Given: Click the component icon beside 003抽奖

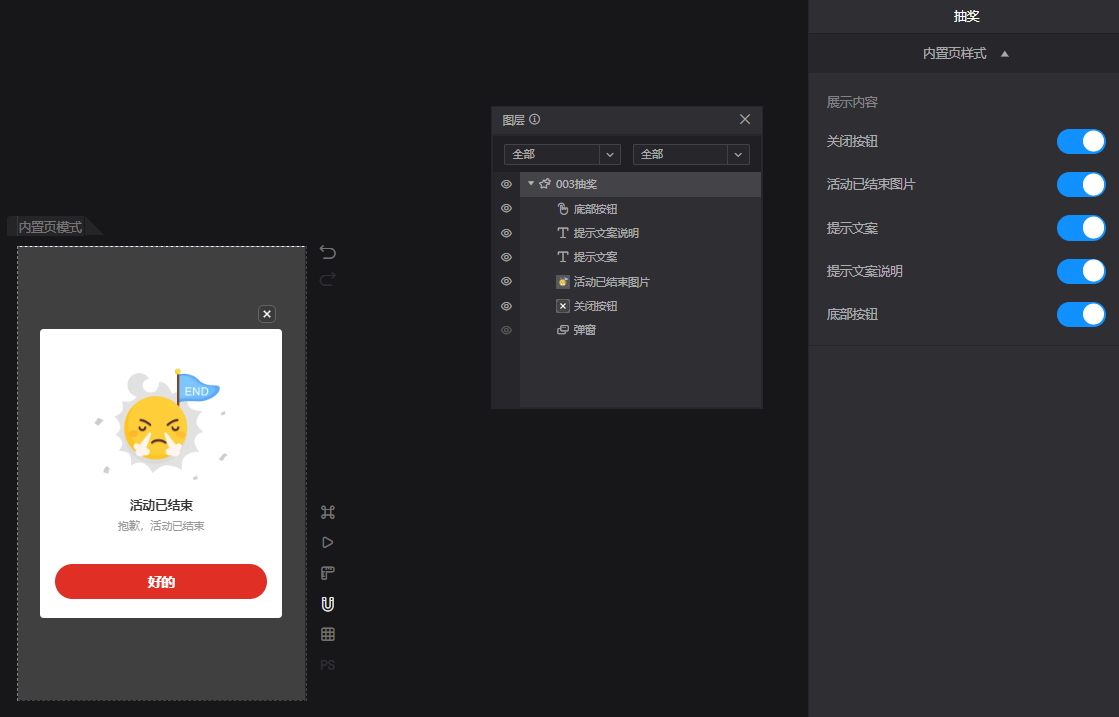Looking at the screenshot, I should [545, 184].
